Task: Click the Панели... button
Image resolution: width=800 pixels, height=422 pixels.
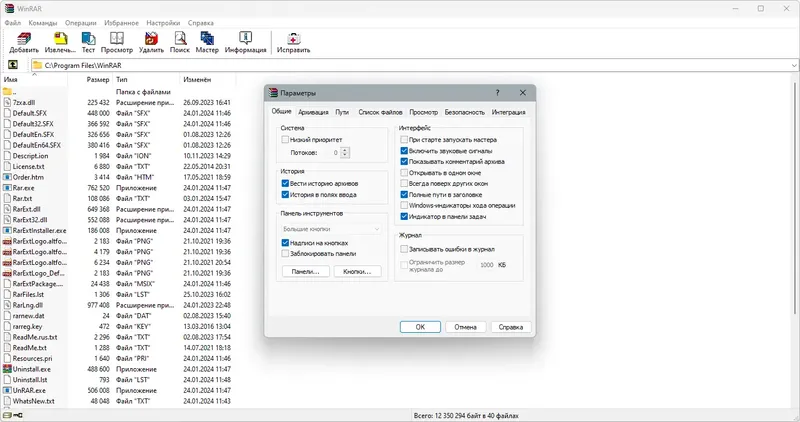Action: (306, 271)
